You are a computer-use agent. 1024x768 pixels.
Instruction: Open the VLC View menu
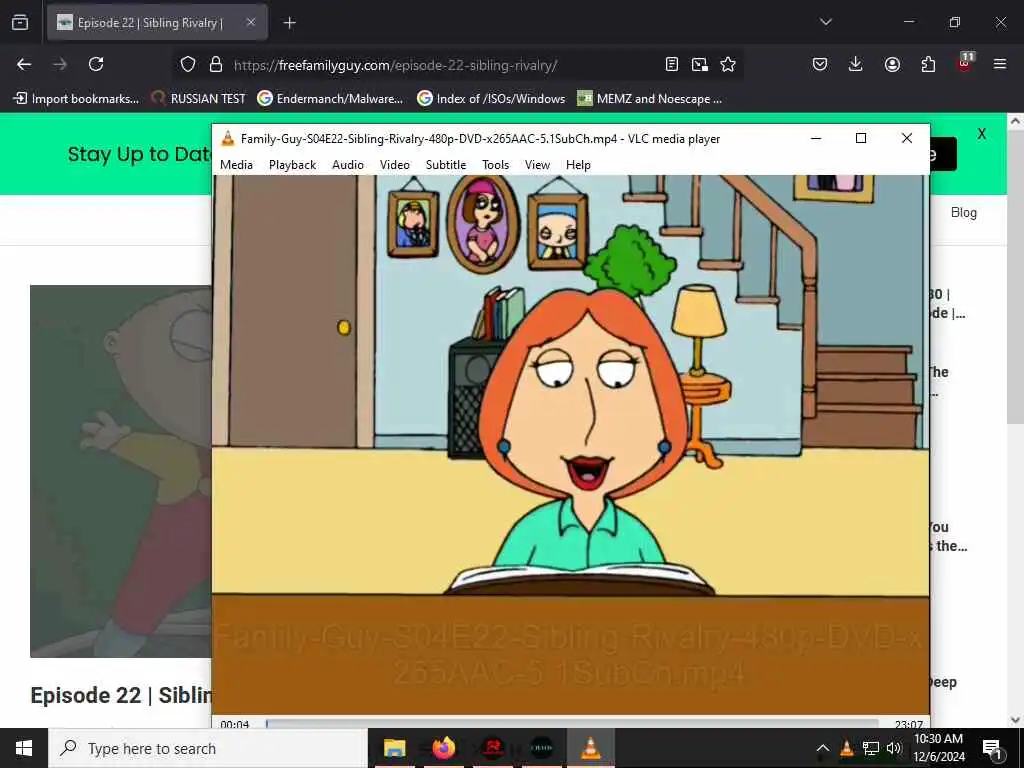pyautogui.click(x=537, y=165)
